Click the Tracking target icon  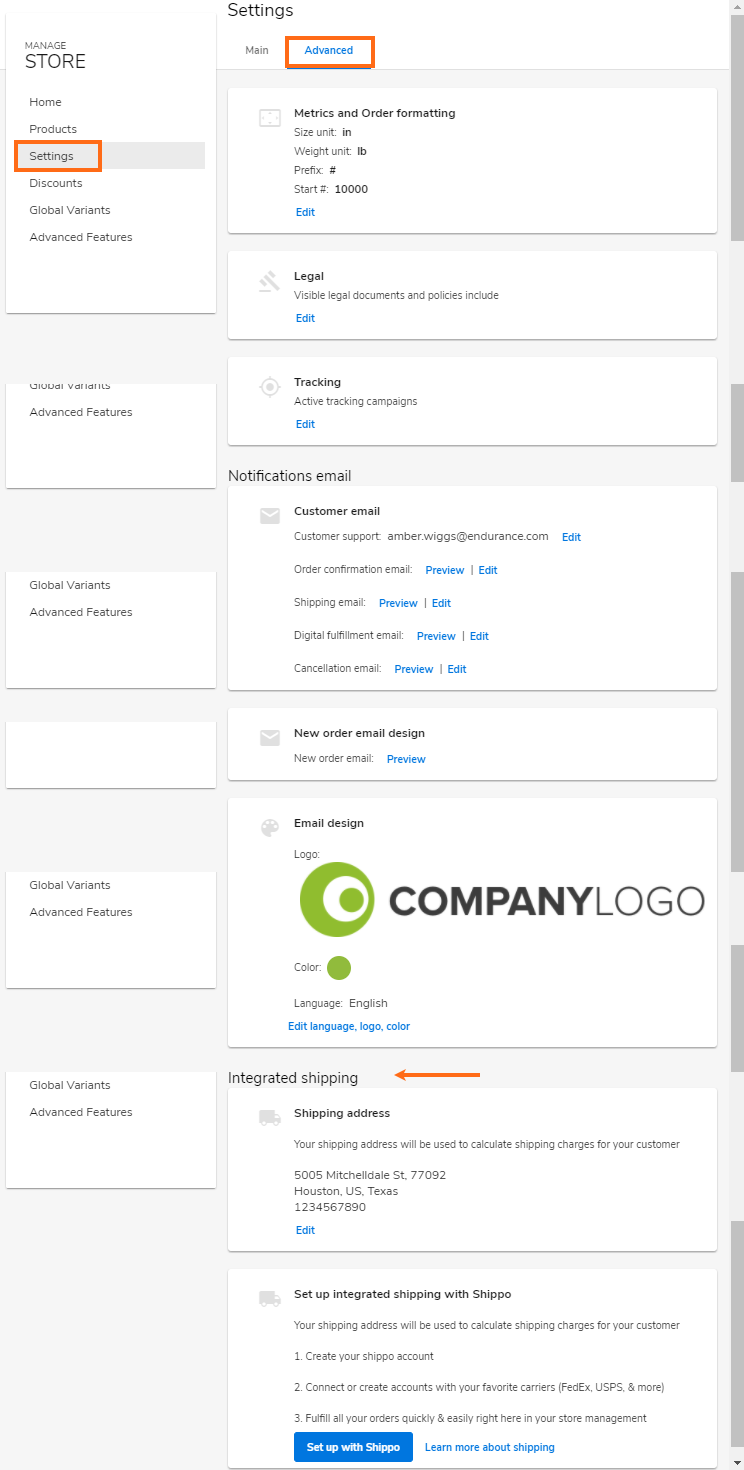[x=269, y=386]
